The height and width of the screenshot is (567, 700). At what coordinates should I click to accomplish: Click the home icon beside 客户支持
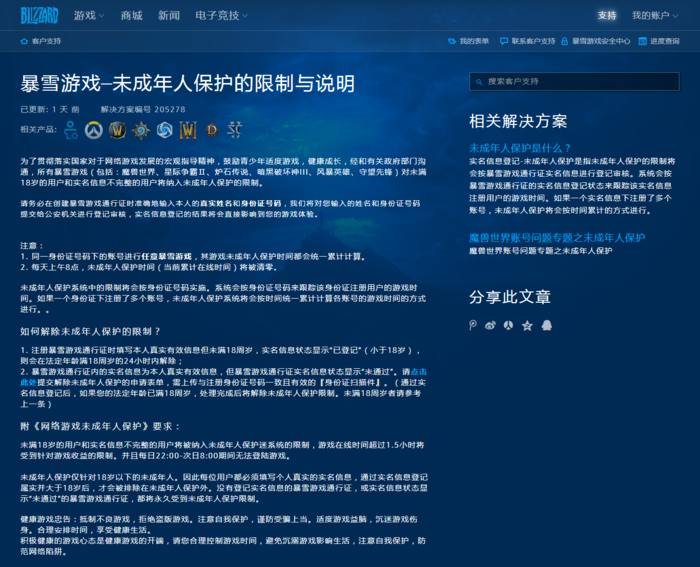click(x=24, y=41)
